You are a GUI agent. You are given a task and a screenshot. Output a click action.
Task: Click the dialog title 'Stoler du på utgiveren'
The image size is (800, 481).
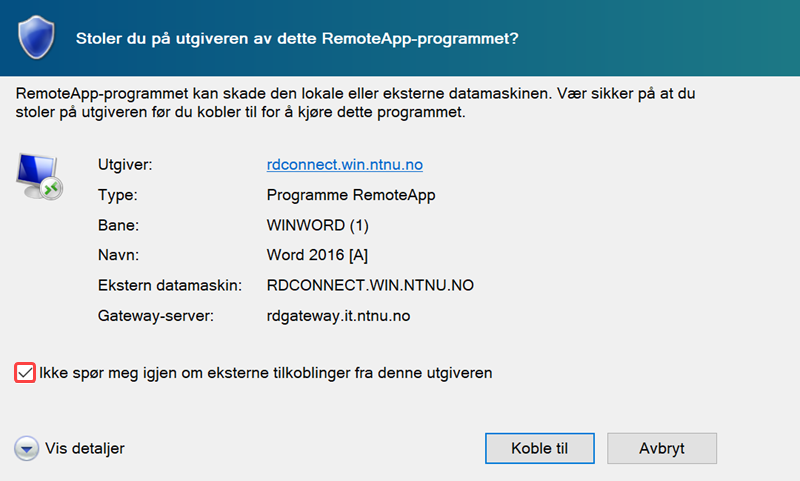click(297, 39)
